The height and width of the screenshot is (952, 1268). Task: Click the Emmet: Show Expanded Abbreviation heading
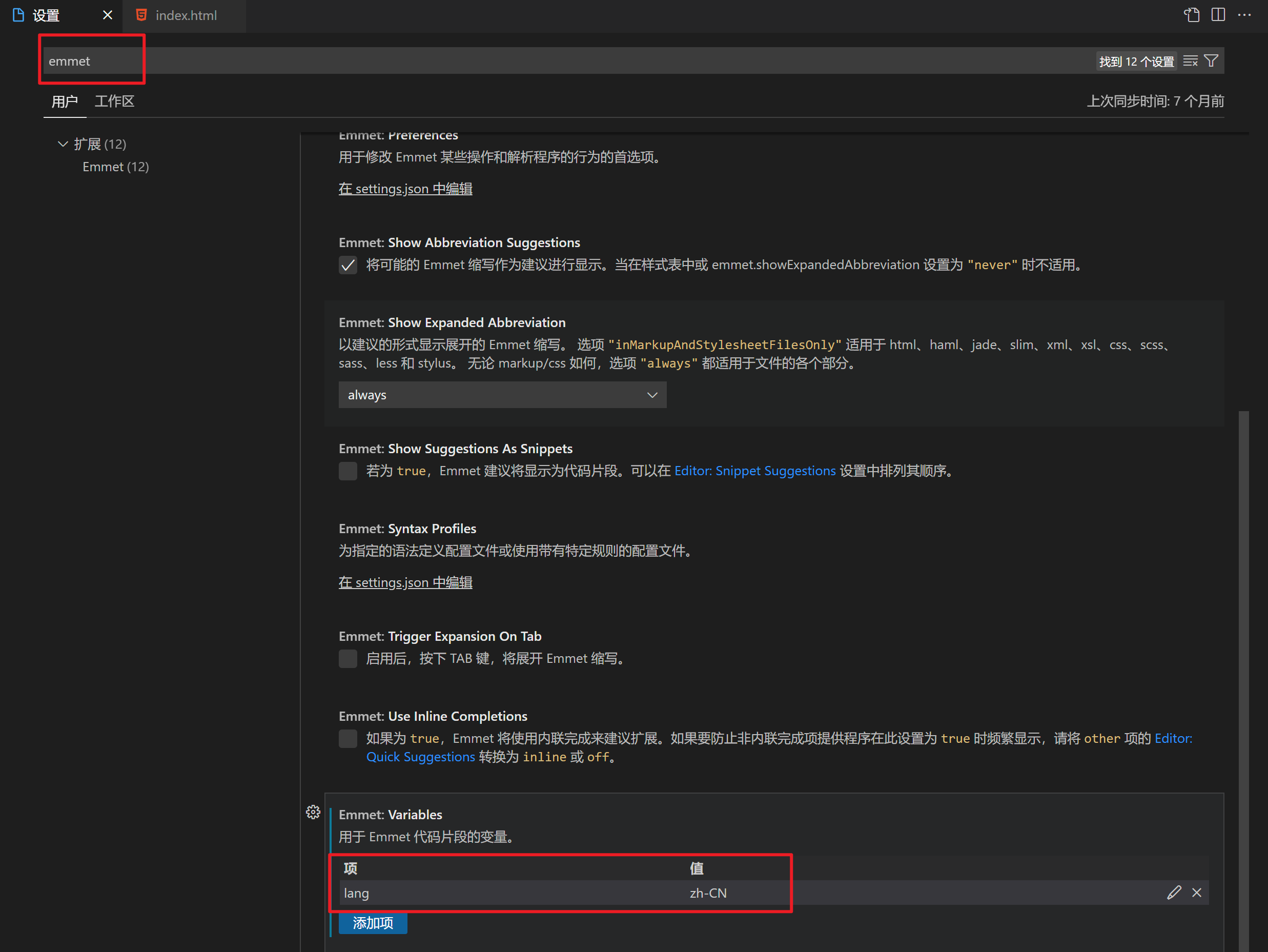(452, 322)
